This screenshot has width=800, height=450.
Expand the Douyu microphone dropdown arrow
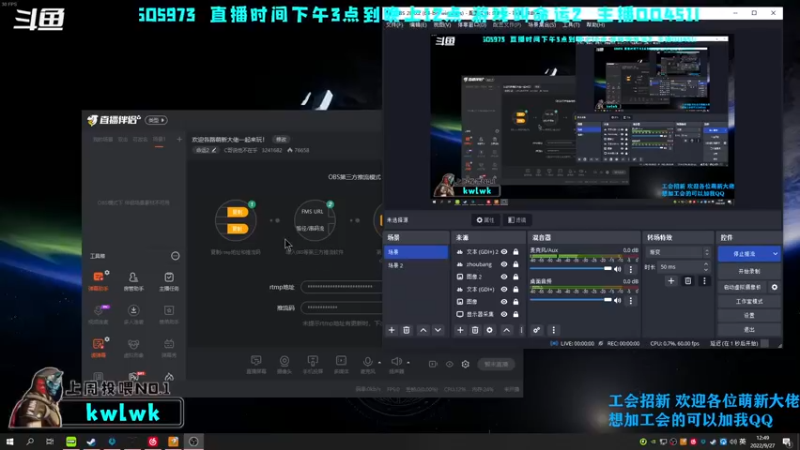click(x=379, y=362)
